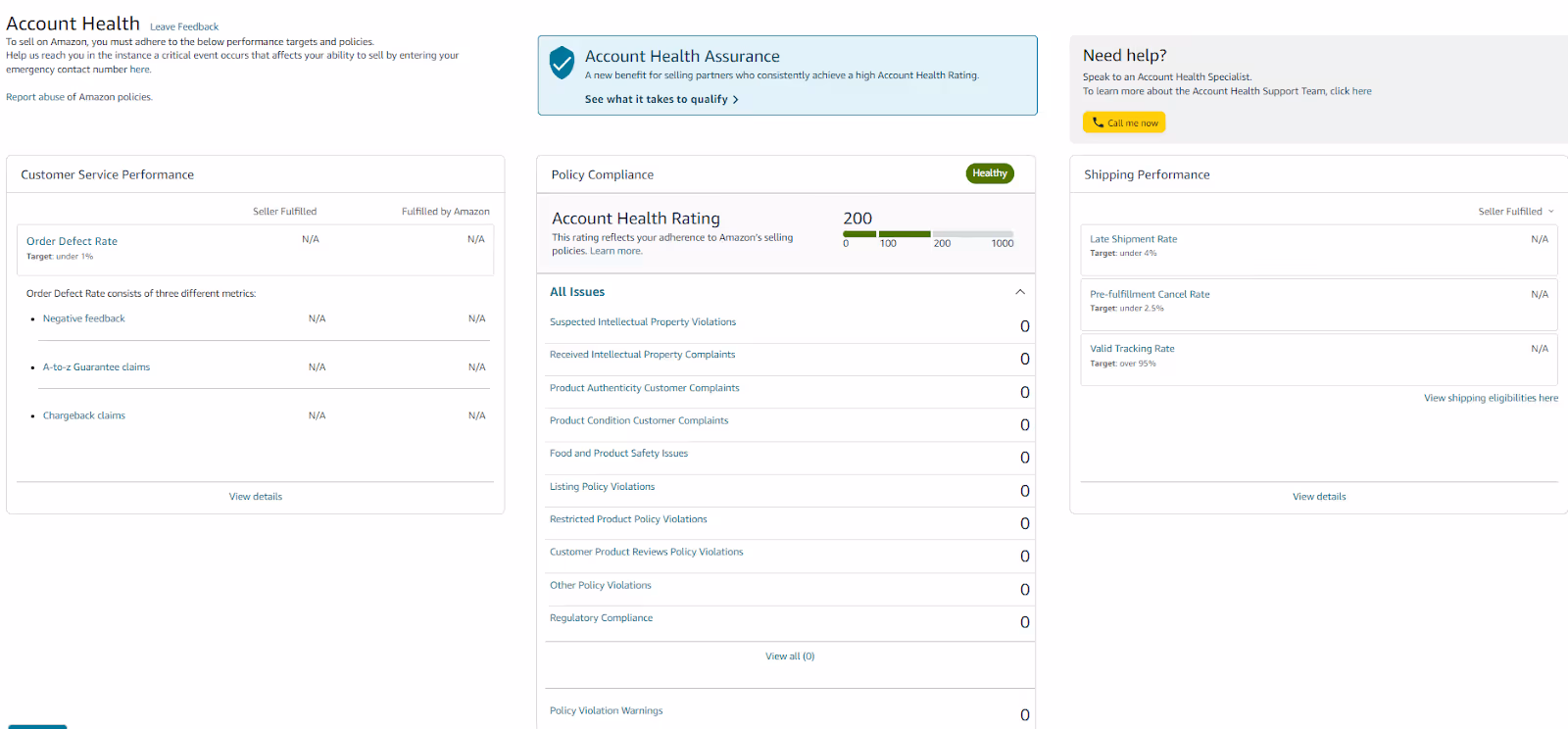1568x729 pixels.
Task: Open Valid Tracking Rate link
Action: click(x=1132, y=349)
